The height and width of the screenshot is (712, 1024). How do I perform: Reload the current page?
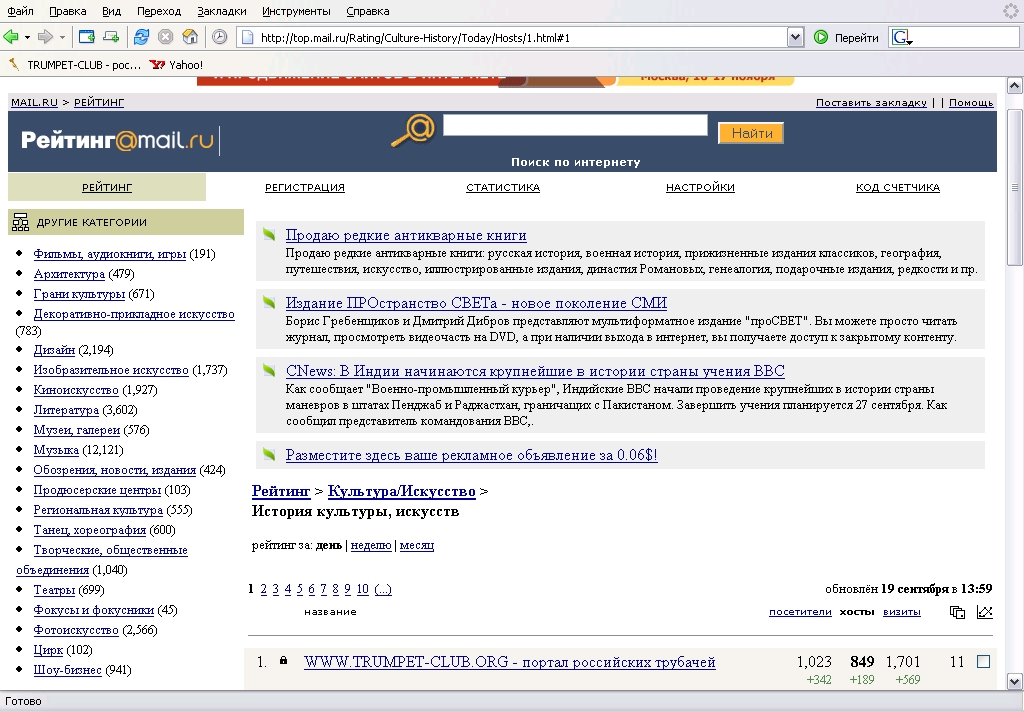(141, 37)
